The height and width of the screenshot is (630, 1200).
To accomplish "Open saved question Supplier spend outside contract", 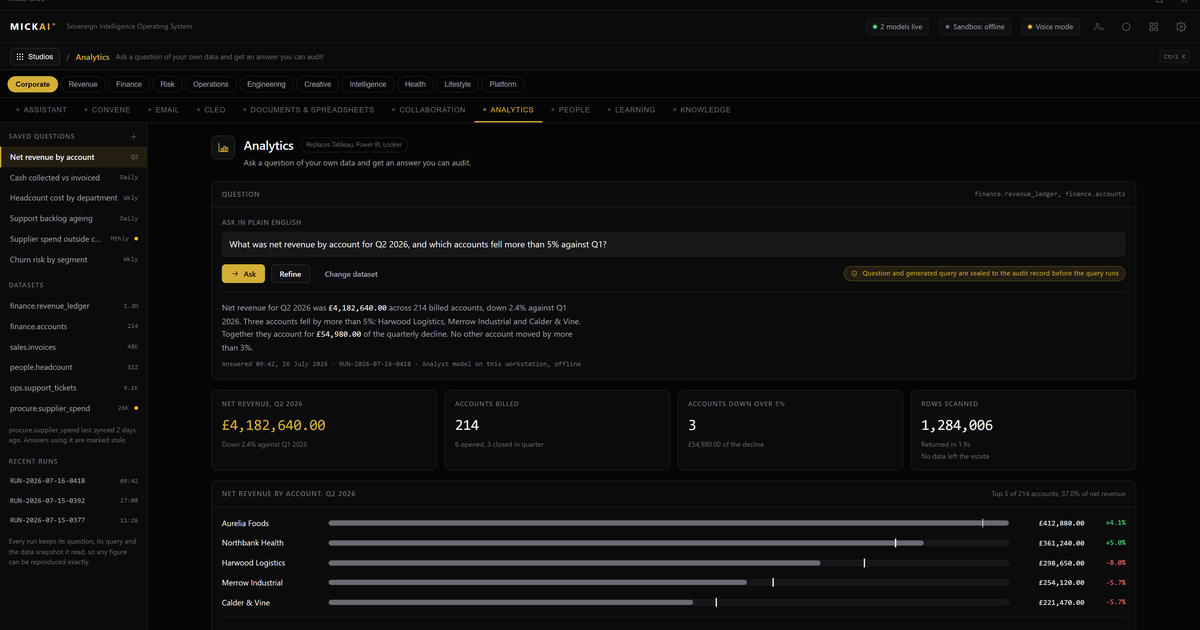I will 73,239.
